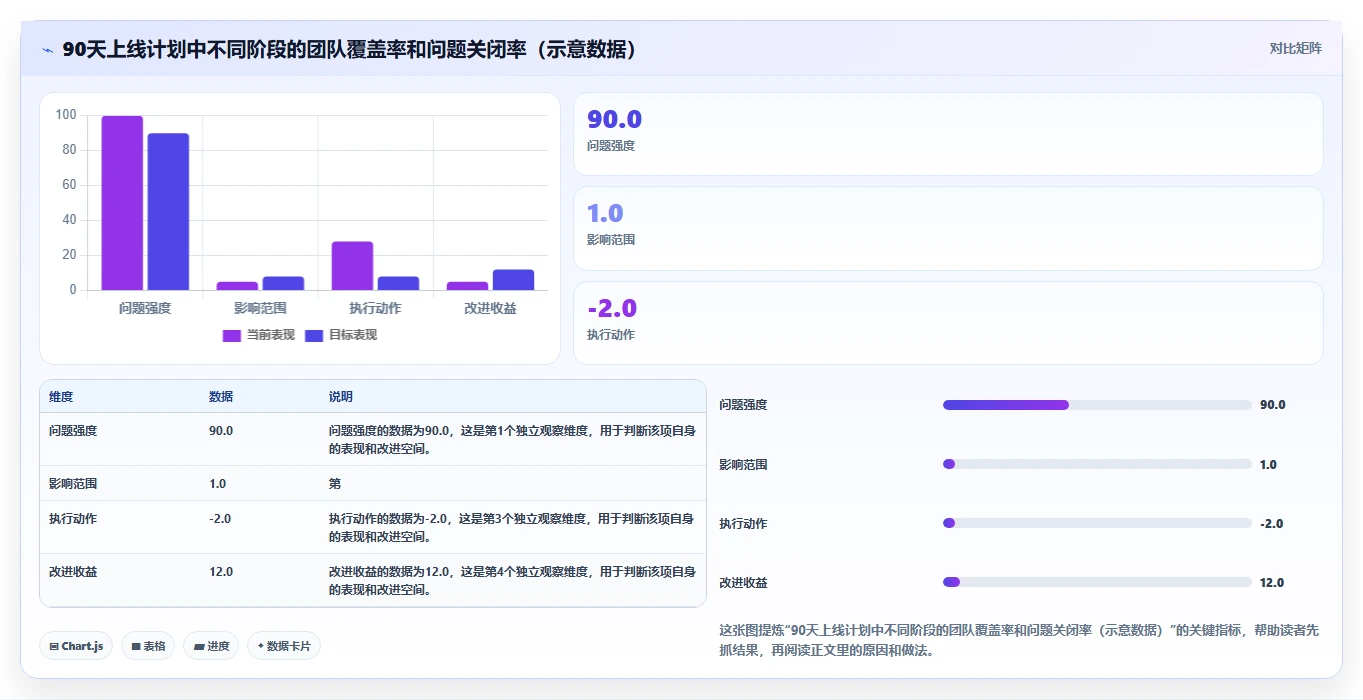Image resolution: width=1363 pixels, height=700 pixels.
Task: Click the 100 y-axis tick label
Action: (x=66, y=115)
